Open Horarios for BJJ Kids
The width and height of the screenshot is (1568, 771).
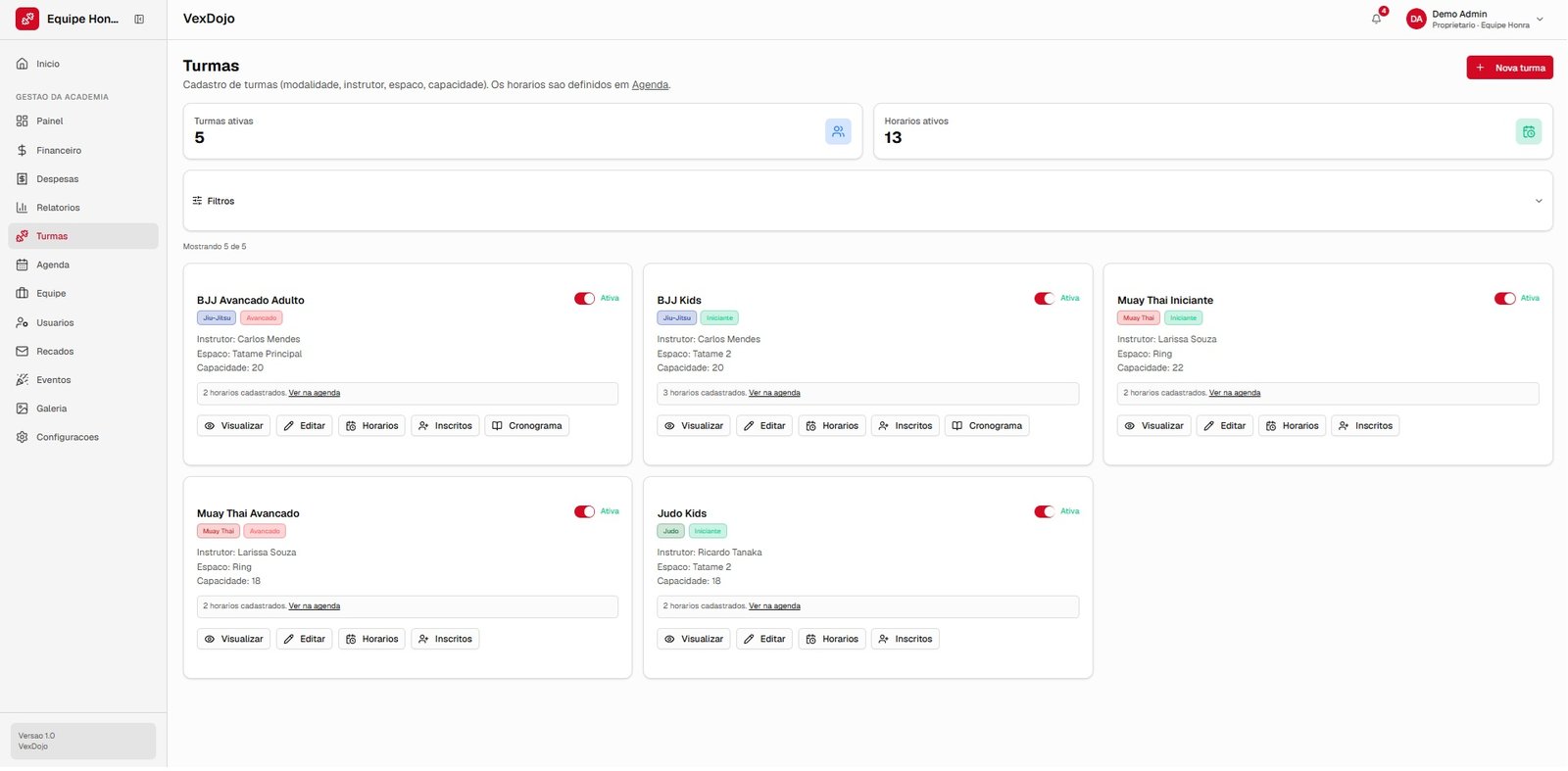point(832,426)
